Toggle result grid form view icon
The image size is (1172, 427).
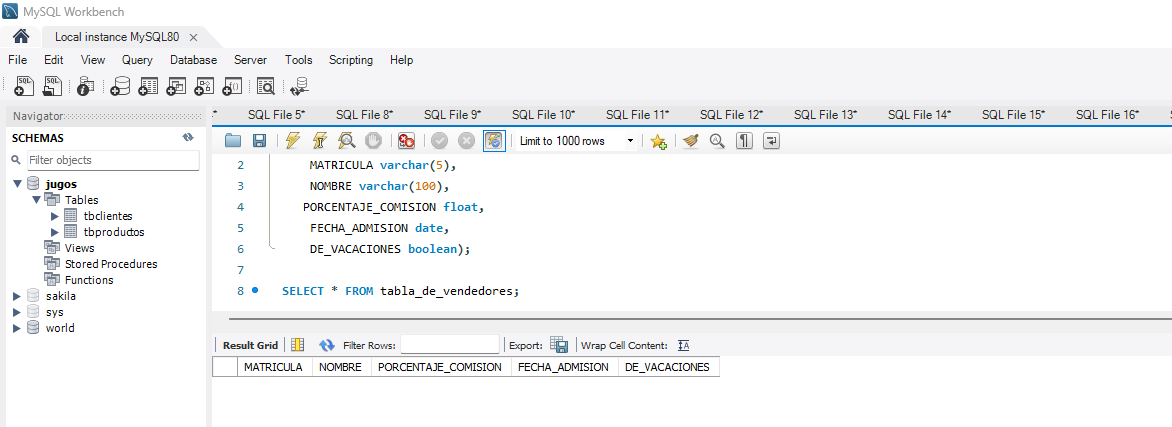click(x=297, y=345)
